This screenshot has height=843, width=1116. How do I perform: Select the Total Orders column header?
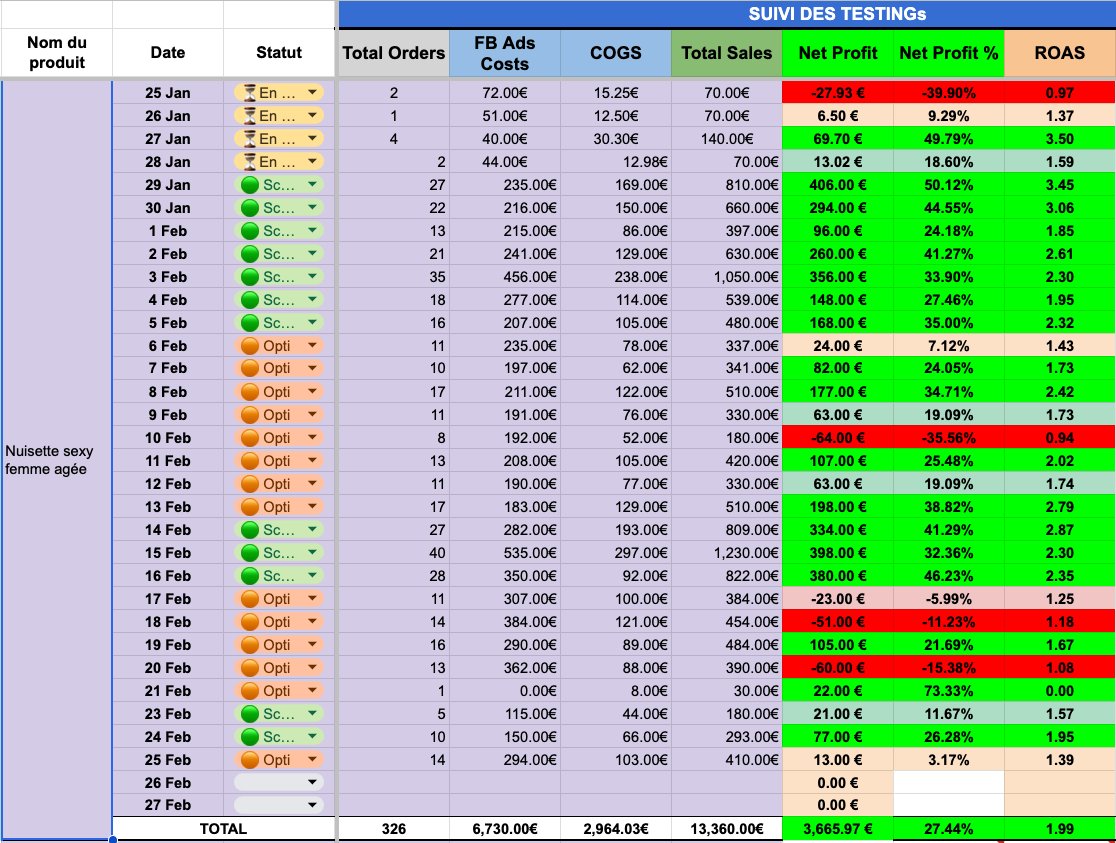[394, 53]
